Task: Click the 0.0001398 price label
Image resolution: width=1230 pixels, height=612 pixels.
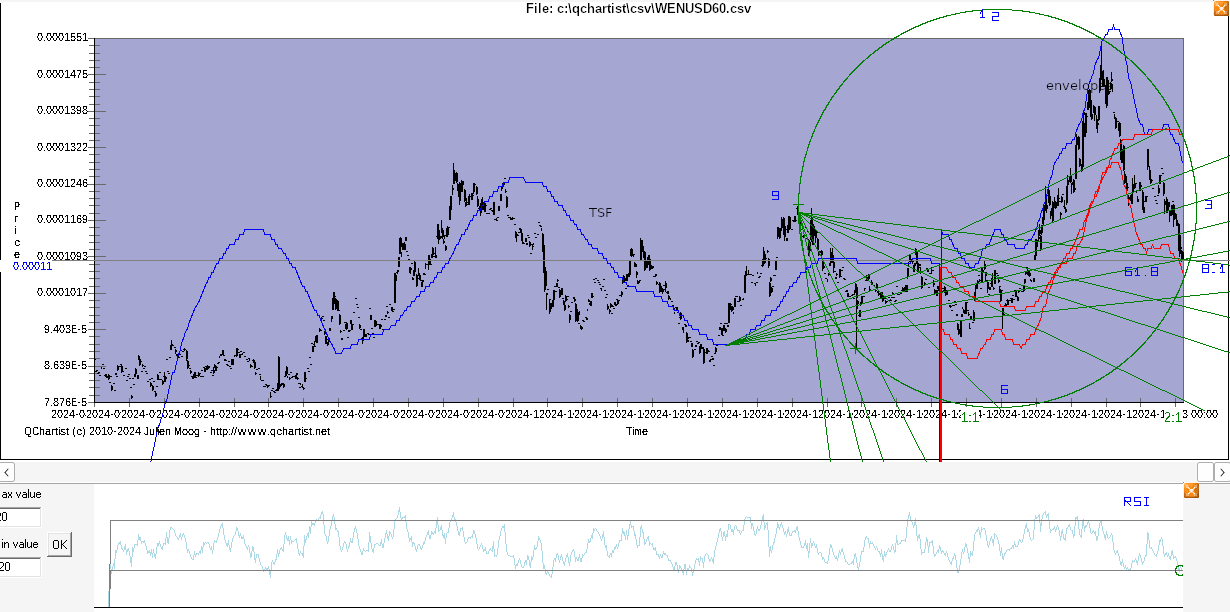Action: [63, 110]
